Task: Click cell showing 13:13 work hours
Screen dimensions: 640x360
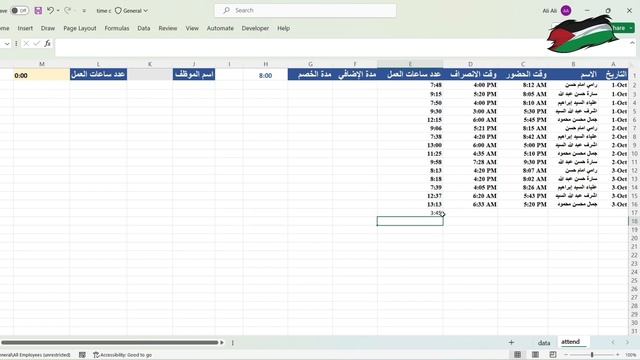Action: tap(410, 204)
